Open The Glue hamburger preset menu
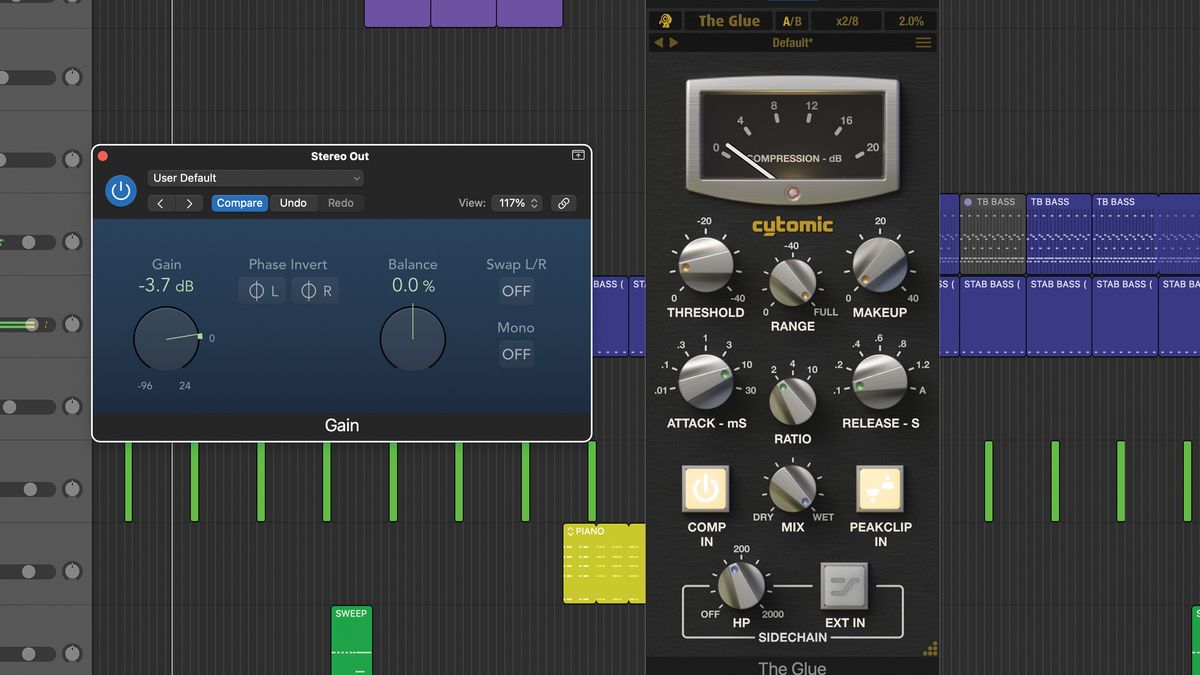The image size is (1200, 675). [x=923, y=42]
